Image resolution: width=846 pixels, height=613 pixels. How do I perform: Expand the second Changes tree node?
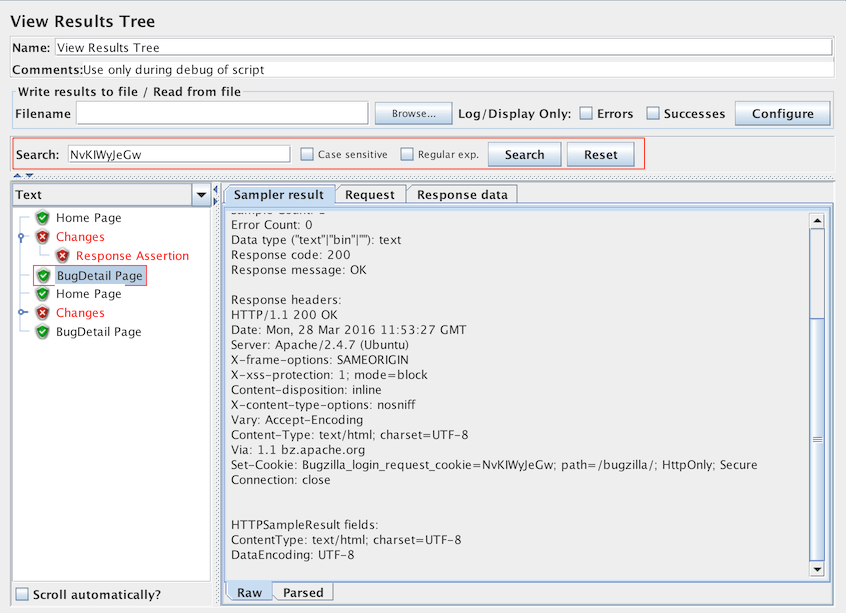point(21,313)
